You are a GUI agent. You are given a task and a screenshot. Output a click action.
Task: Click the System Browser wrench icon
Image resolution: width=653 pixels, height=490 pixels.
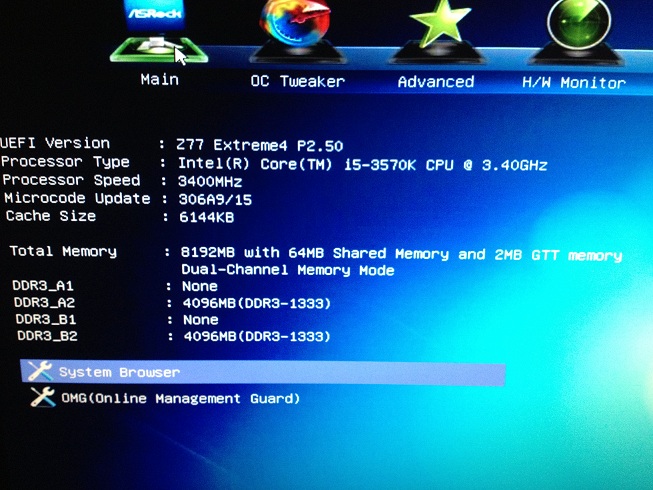(x=40, y=371)
